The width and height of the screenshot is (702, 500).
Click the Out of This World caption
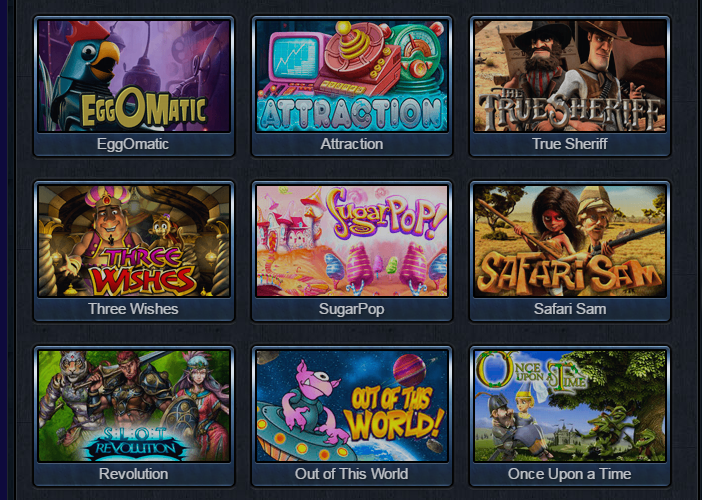351,474
